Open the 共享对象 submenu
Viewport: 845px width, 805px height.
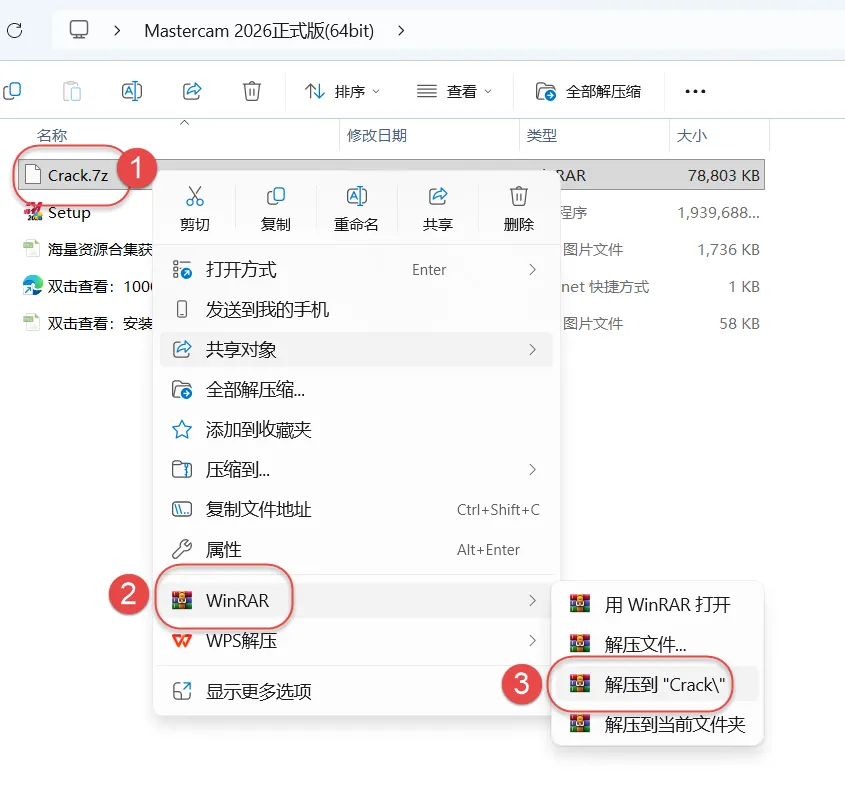click(356, 350)
